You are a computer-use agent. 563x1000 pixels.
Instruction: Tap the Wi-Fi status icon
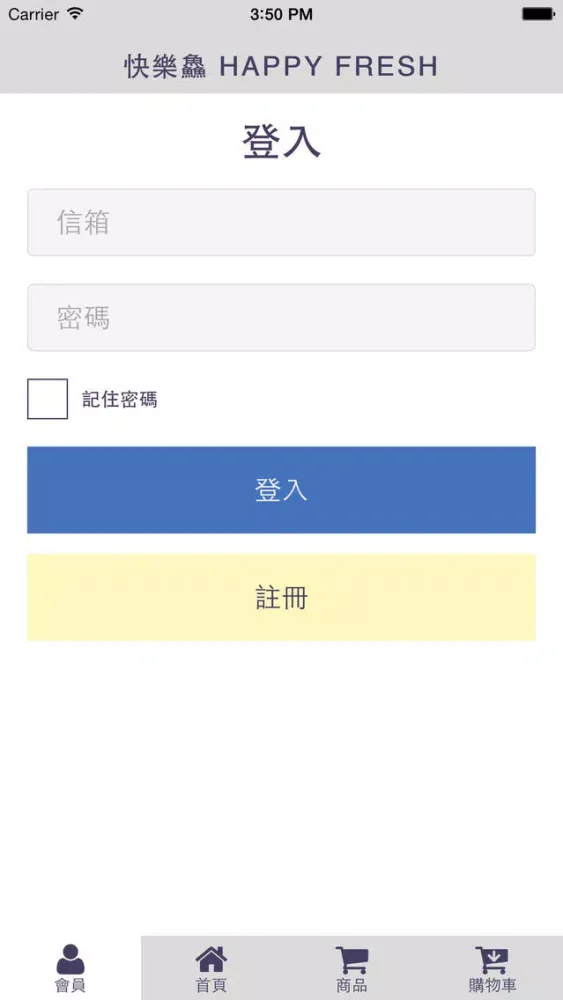tap(75, 13)
